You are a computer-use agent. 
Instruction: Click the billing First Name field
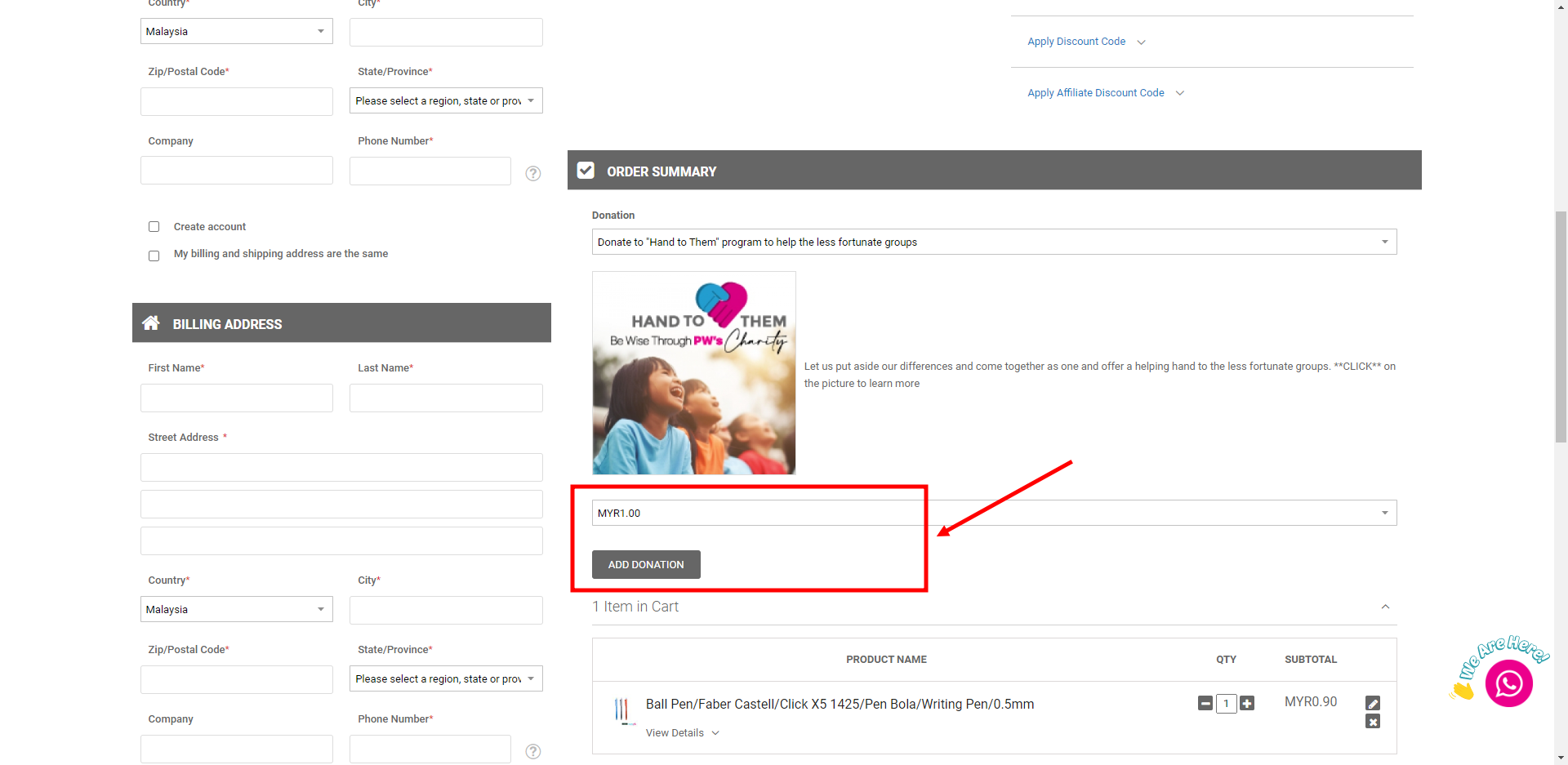[237, 398]
